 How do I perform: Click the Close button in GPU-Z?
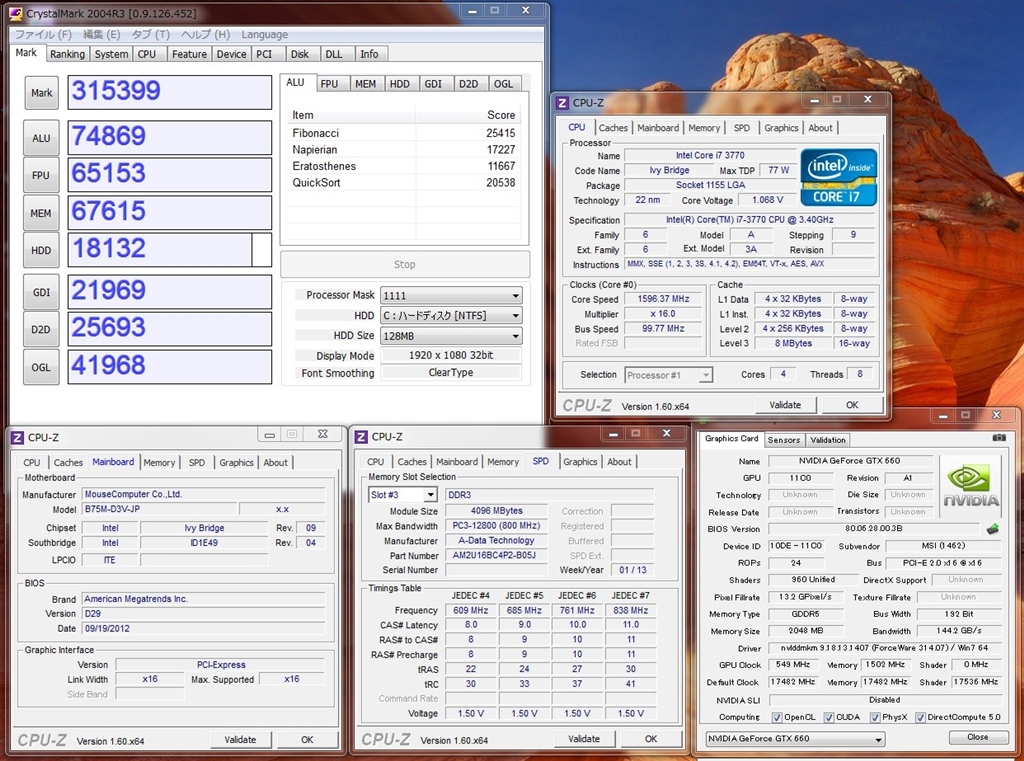point(978,737)
